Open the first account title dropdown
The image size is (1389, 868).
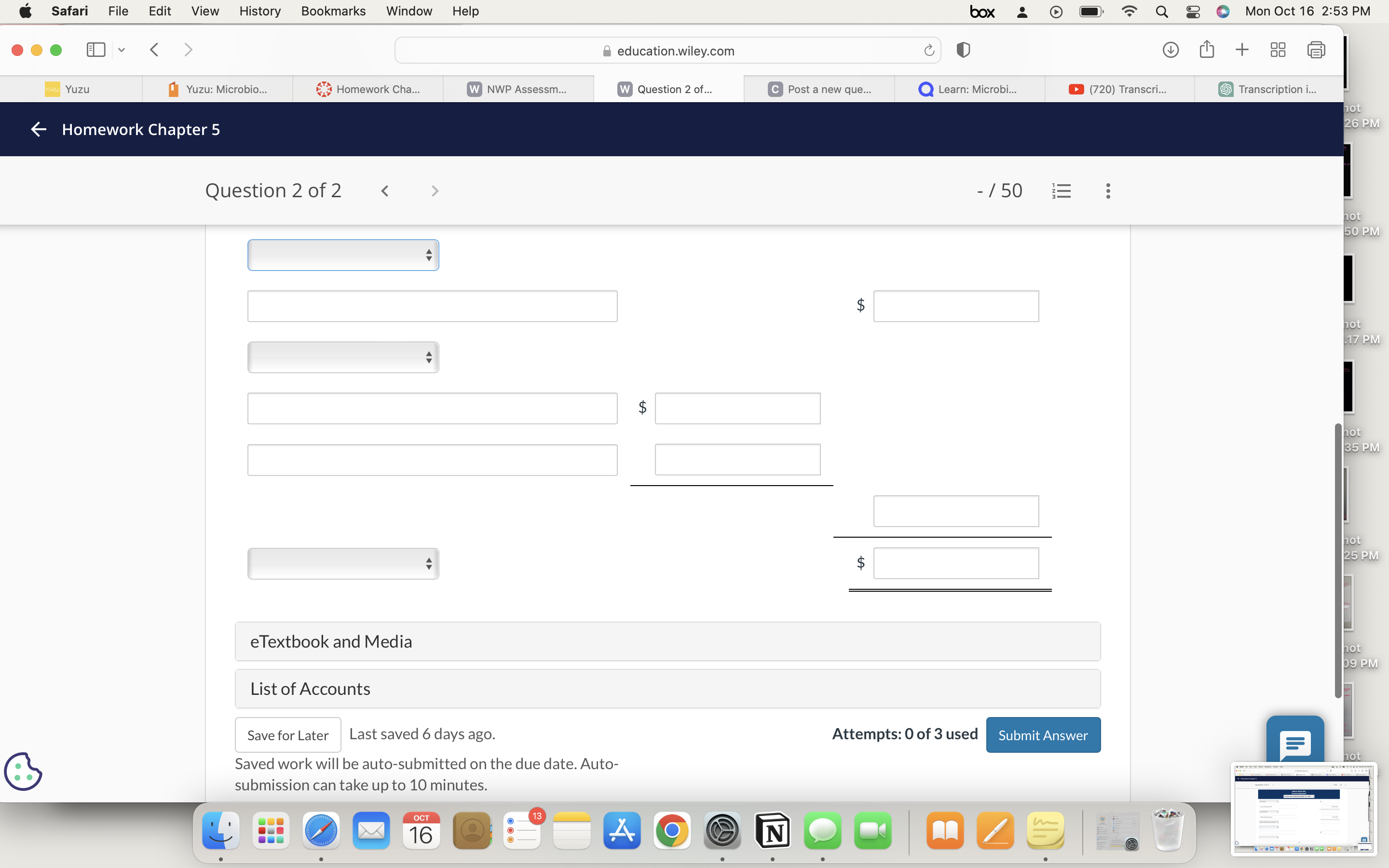pyautogui.click(x=342, y=254)
